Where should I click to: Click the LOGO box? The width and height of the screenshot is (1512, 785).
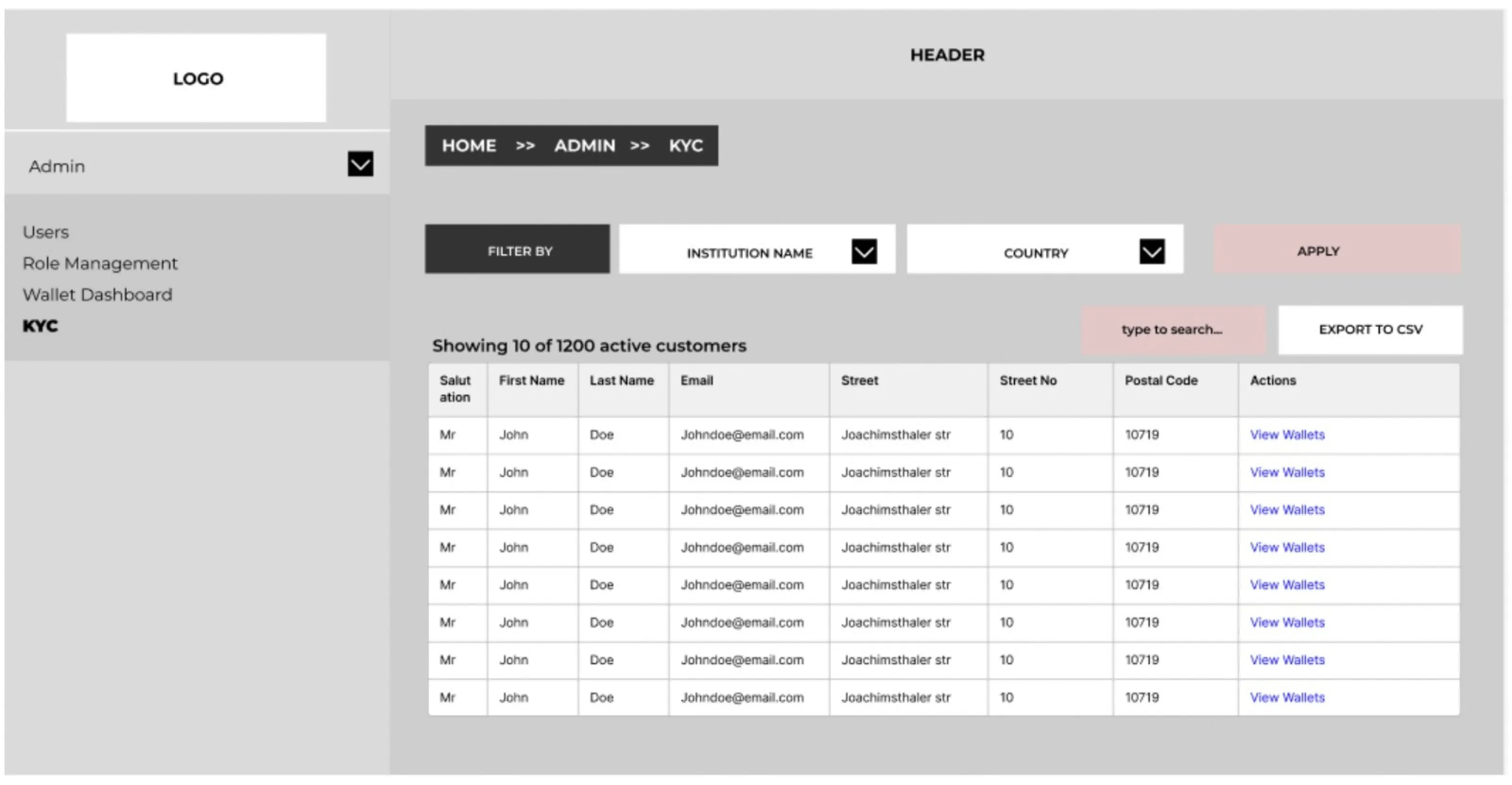(196, 78)
